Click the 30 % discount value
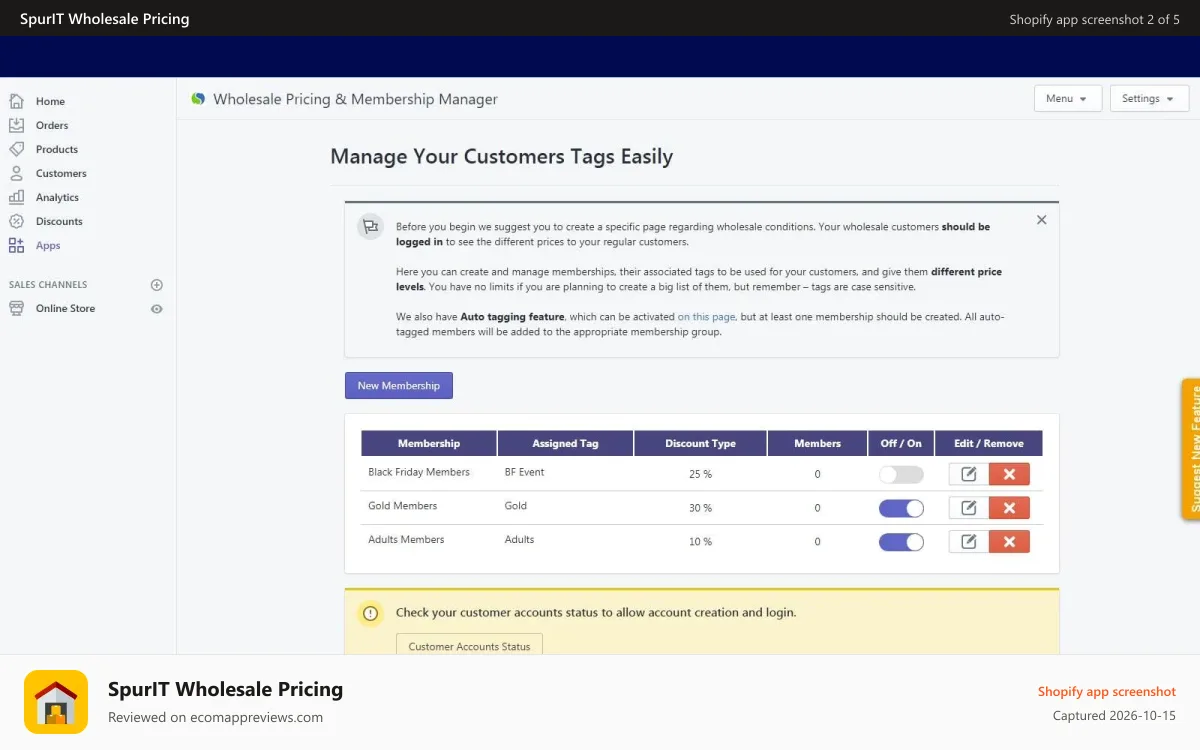 (x=700, y=508)
